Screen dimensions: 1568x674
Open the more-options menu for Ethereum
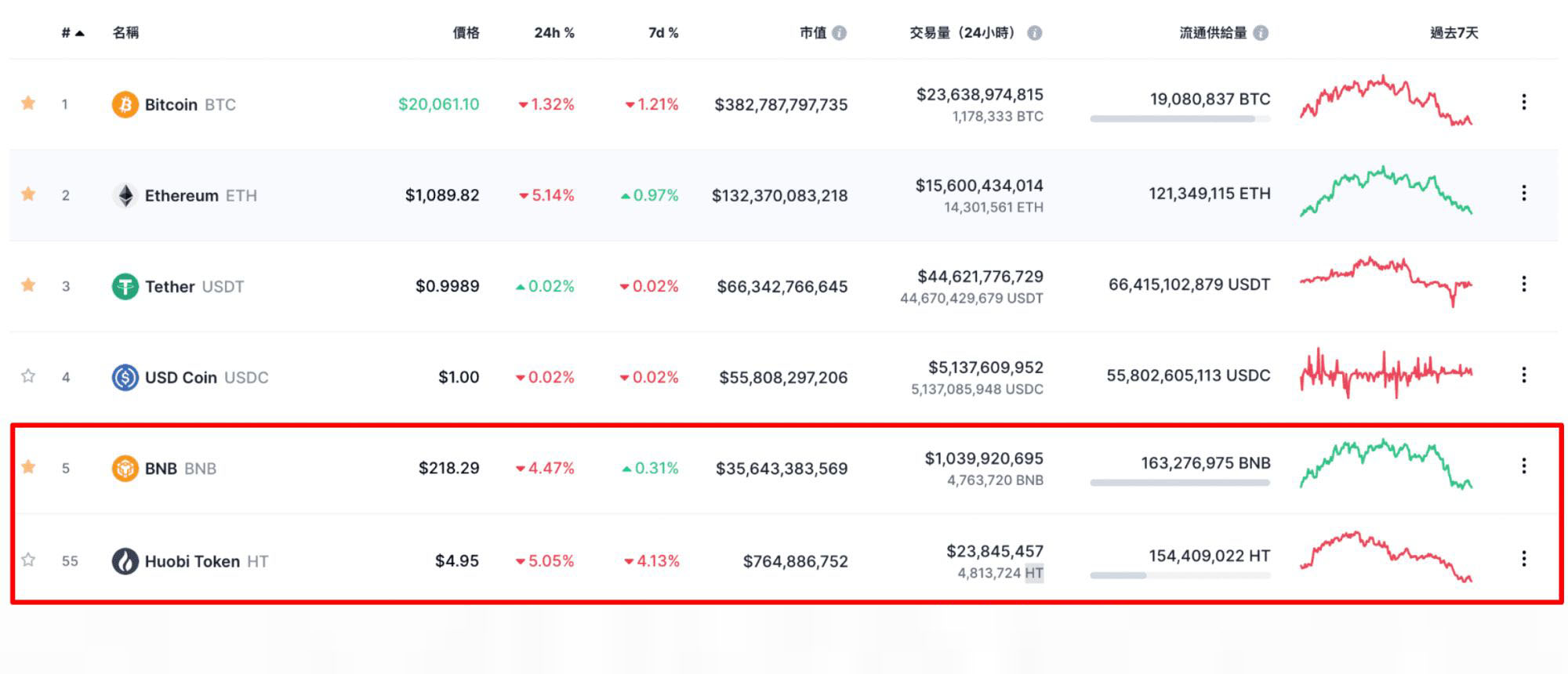point(1523,193)
